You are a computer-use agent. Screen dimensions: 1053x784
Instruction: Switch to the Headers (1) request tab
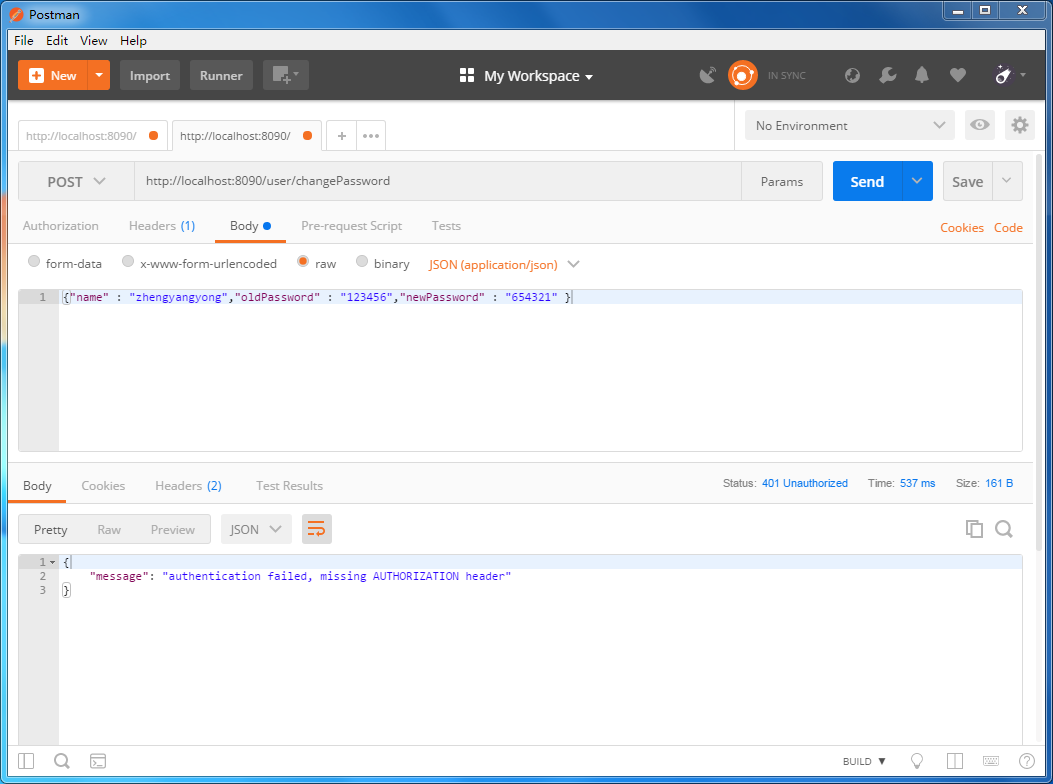[161, 226]
